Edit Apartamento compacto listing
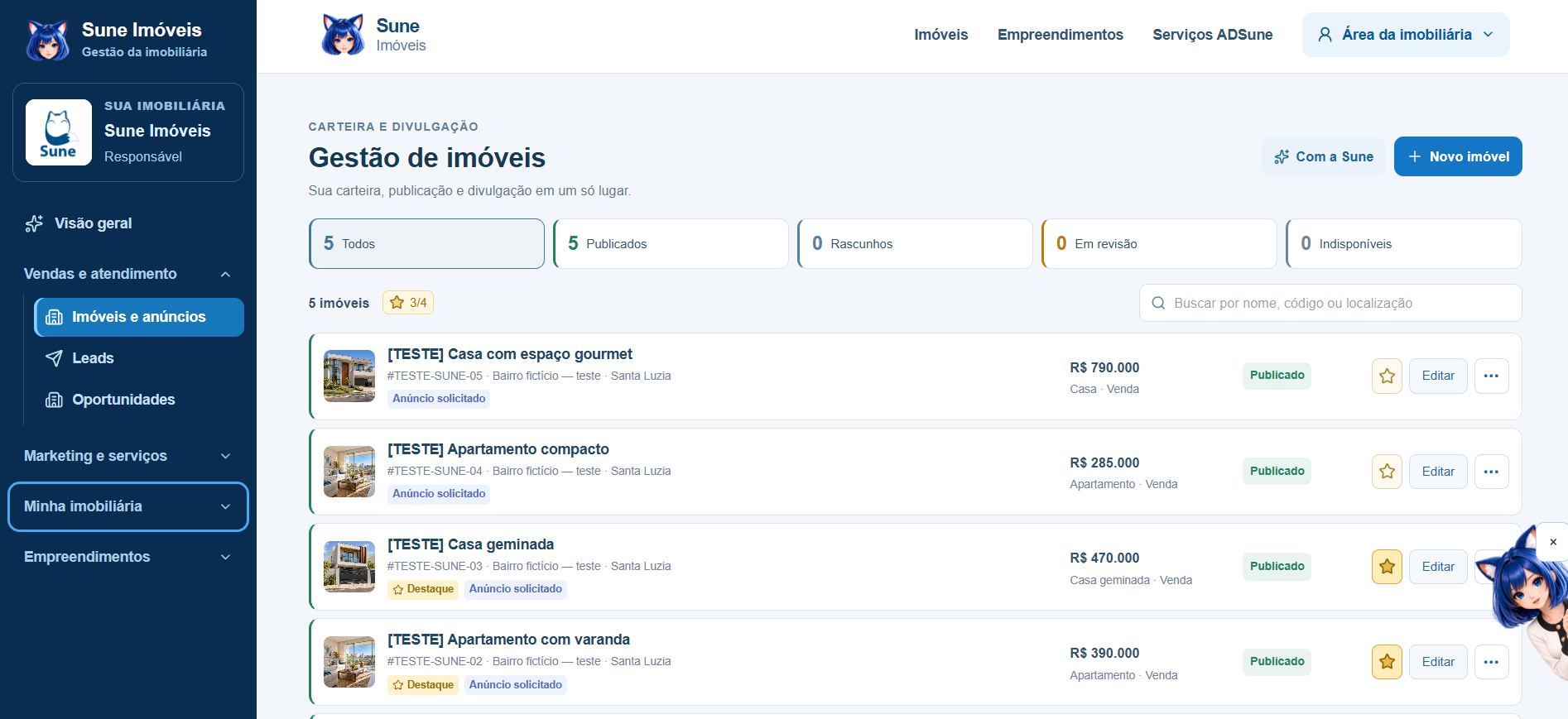Screen dimensions: 1568x719 click(x=1438, y=472)
